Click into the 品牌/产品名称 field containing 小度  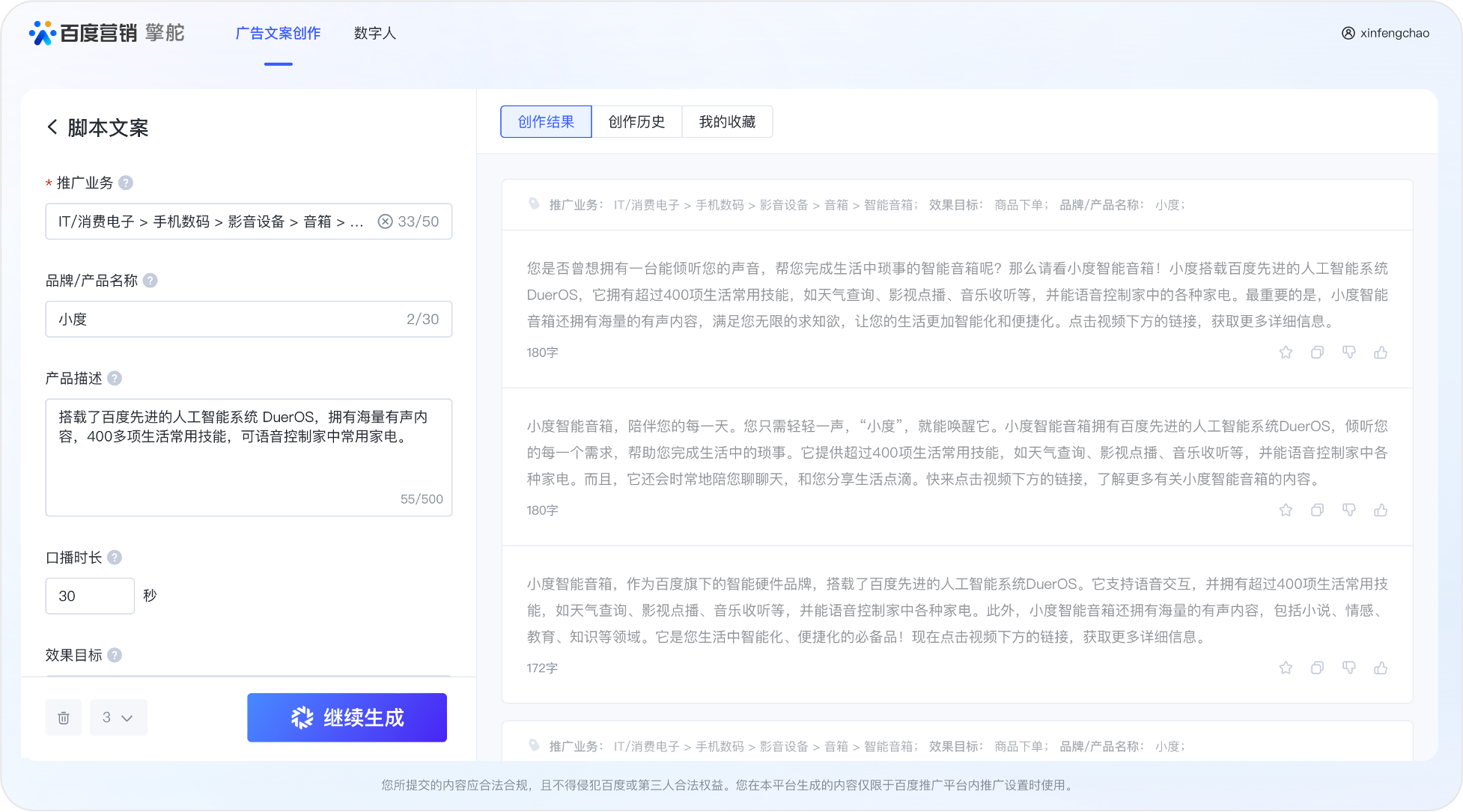tap(249, 319)
